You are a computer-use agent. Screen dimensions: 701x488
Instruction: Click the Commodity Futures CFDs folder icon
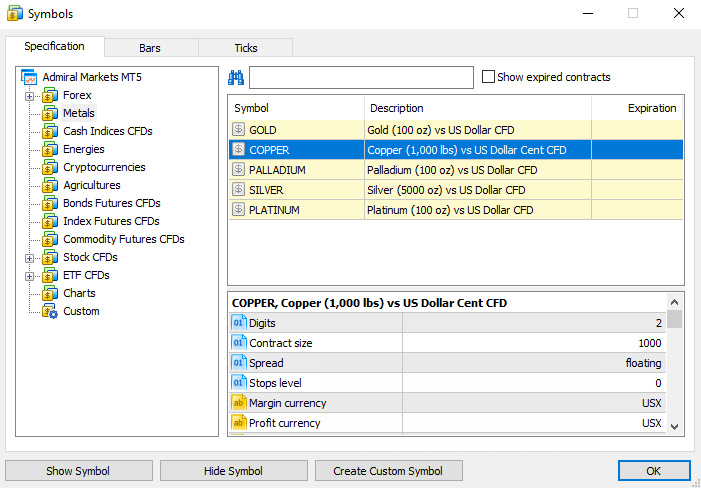(50, 240)
